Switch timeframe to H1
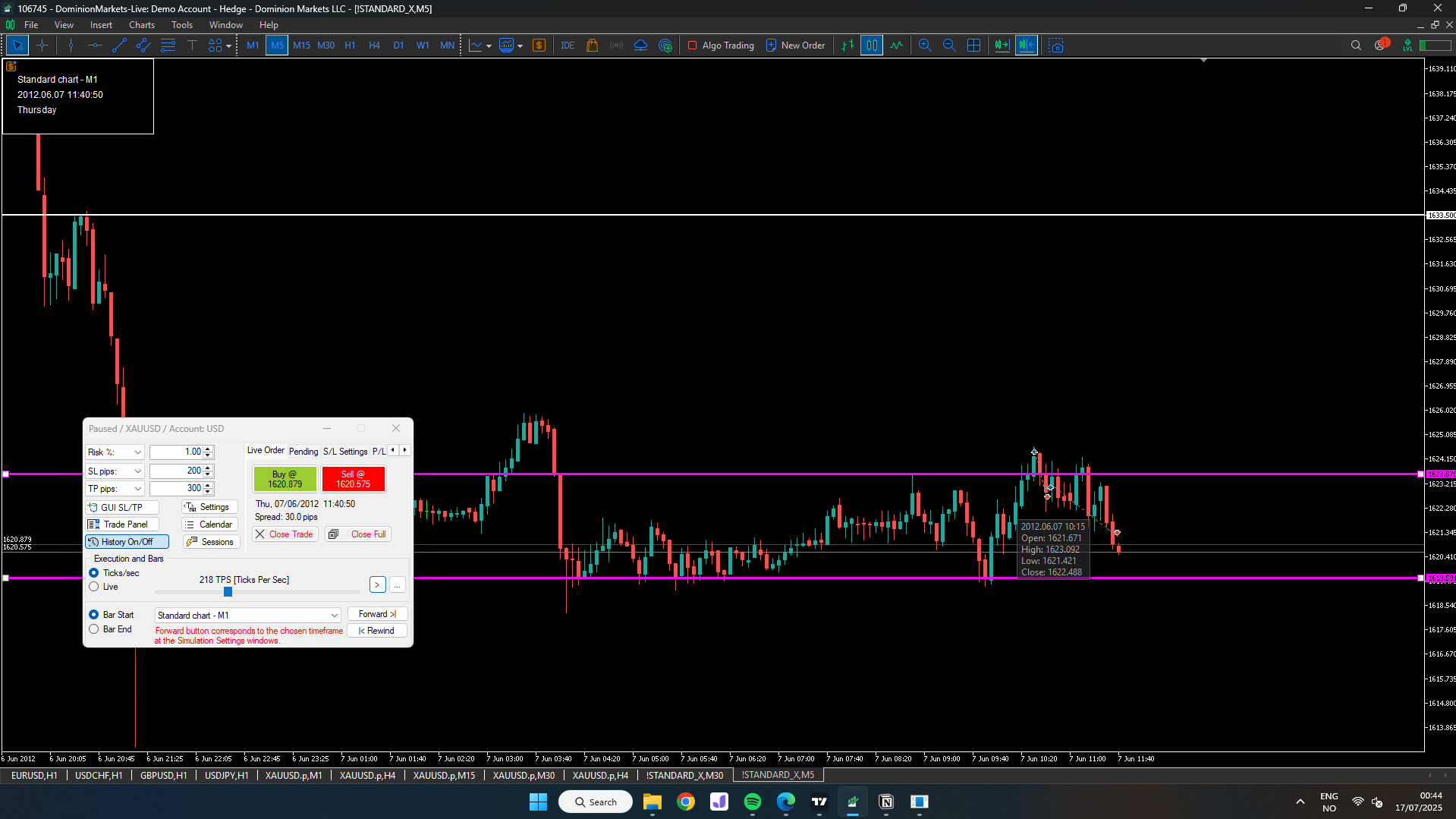This screenshot has width=1456, height=819. point(350,46)
